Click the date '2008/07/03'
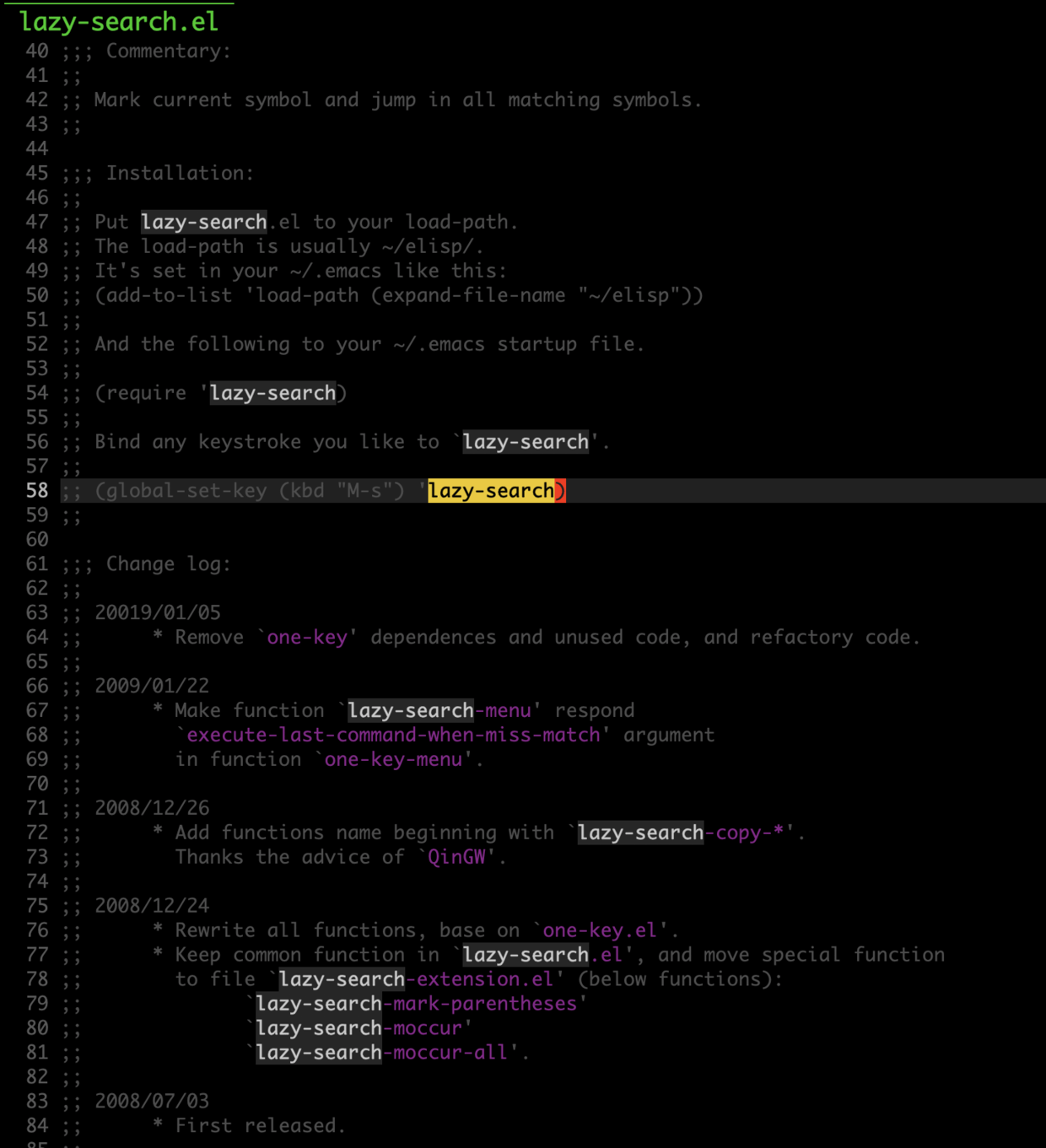The width and height of the screenshot is (1046, 1148). point(152,1102)
